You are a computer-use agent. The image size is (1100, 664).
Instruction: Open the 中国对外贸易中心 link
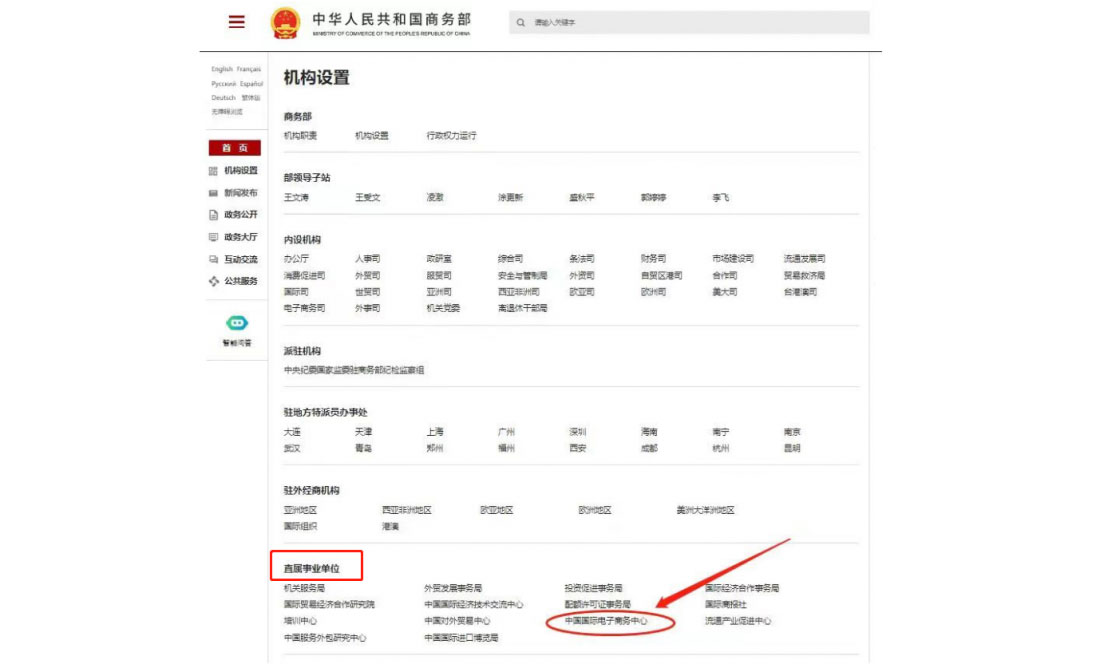(x=457, y=621)
